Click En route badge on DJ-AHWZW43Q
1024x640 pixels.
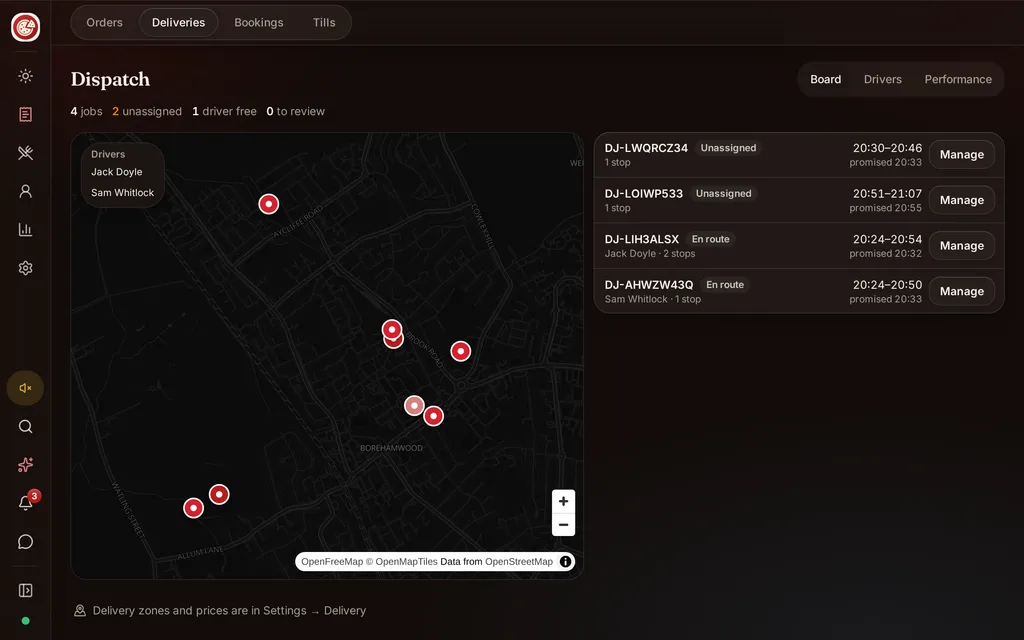coord(725,285)
